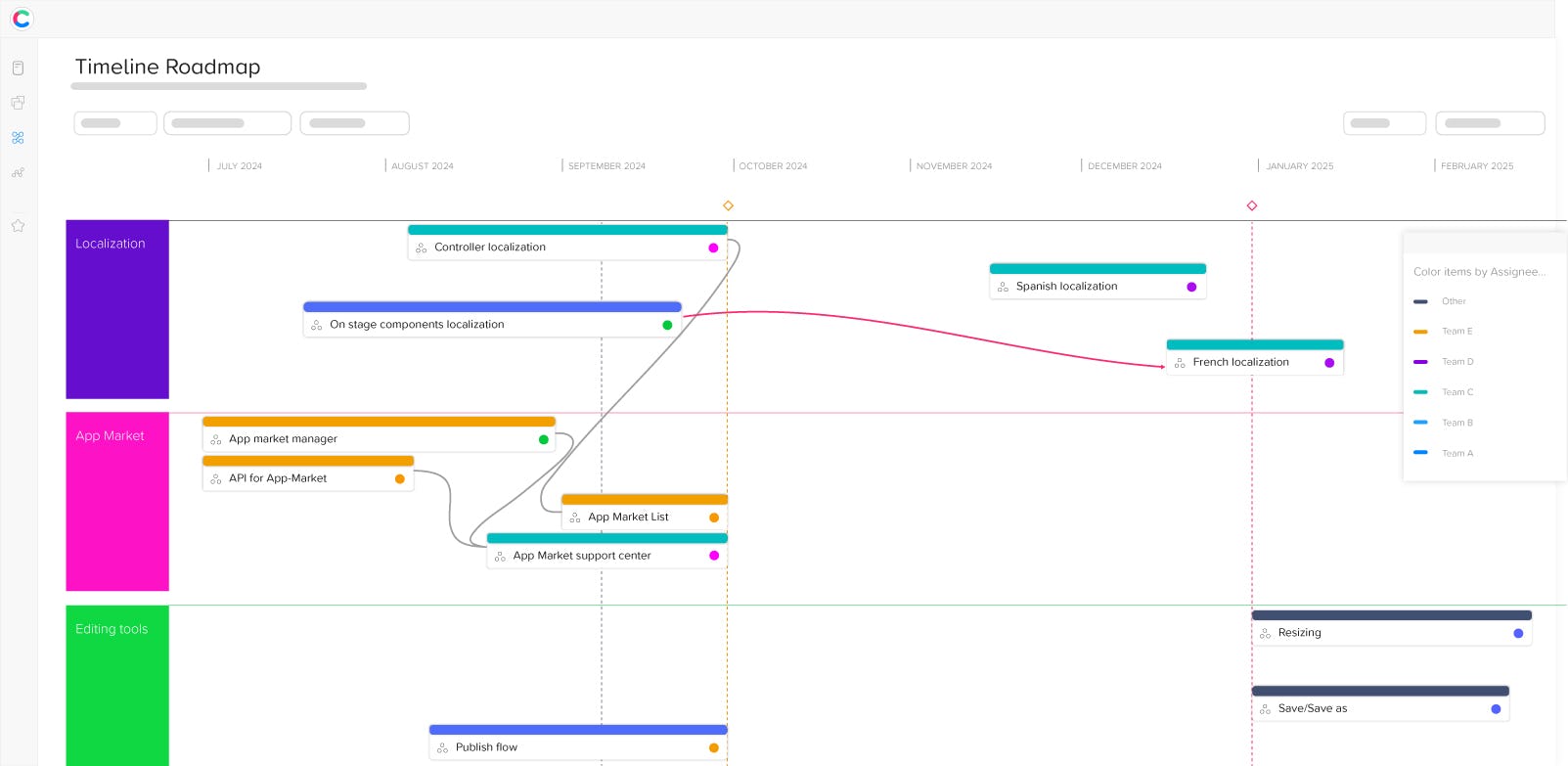
Task: Select the orange diamond milestone marker
Action: (728, 205)
